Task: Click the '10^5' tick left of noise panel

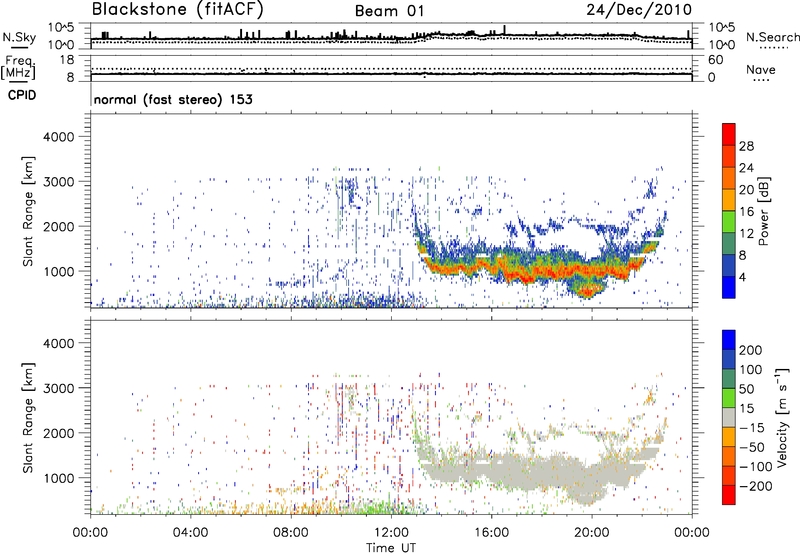Action: (x=61, y=28)
